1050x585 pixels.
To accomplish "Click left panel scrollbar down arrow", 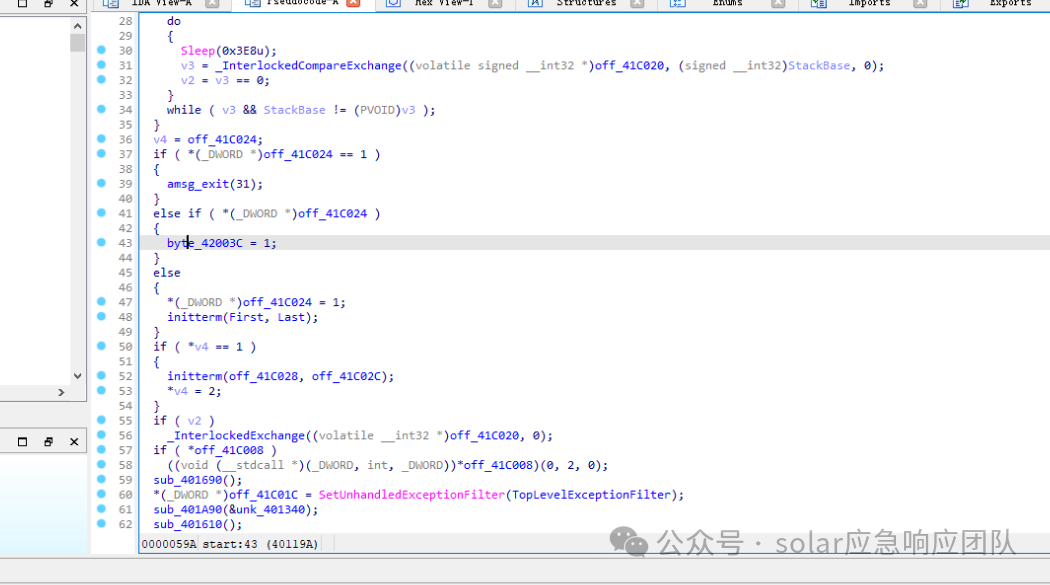I will point(78,376).
